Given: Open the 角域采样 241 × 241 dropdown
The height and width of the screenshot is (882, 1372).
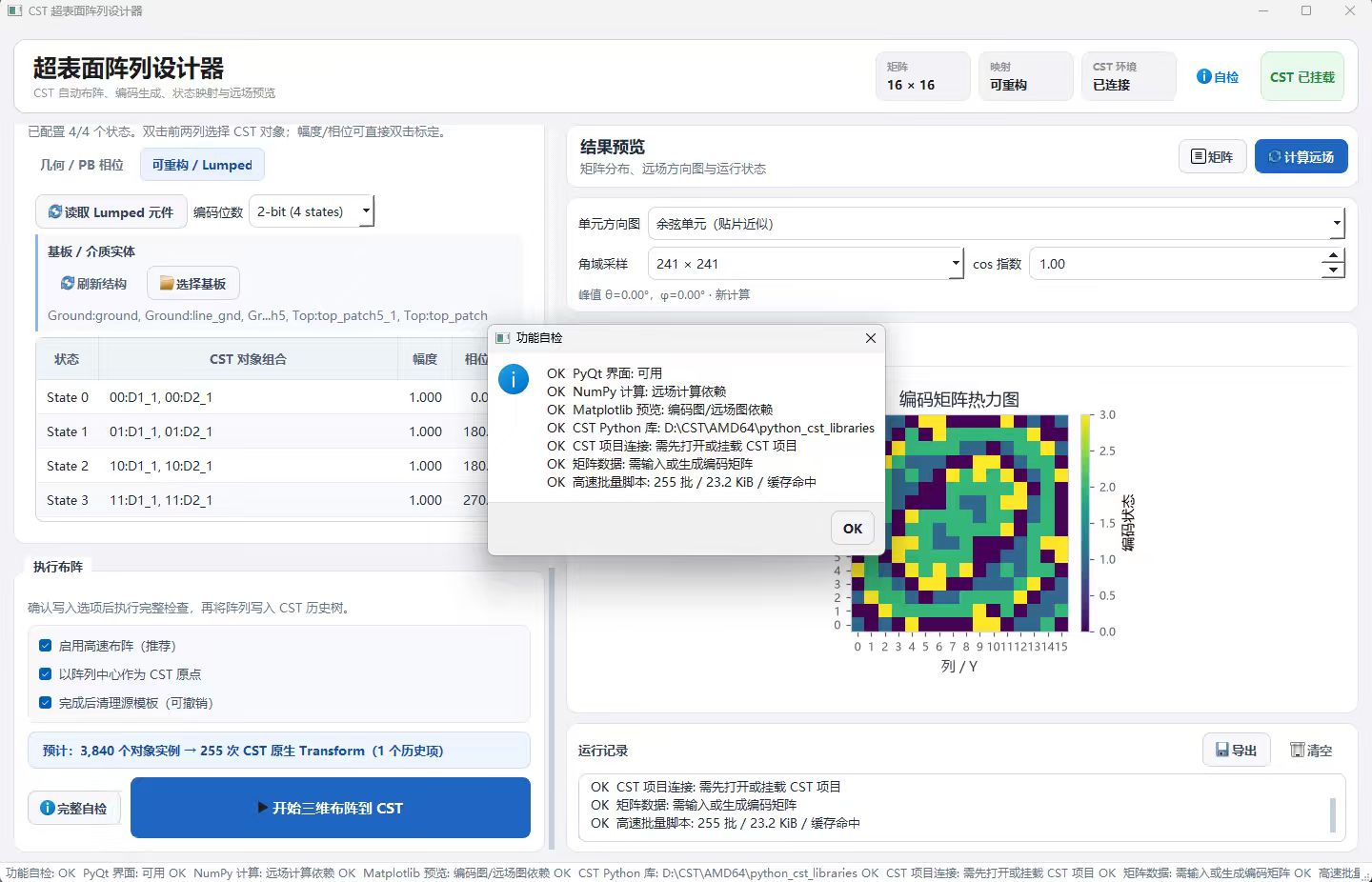Looking at the screenshot, I should (806, 264).
